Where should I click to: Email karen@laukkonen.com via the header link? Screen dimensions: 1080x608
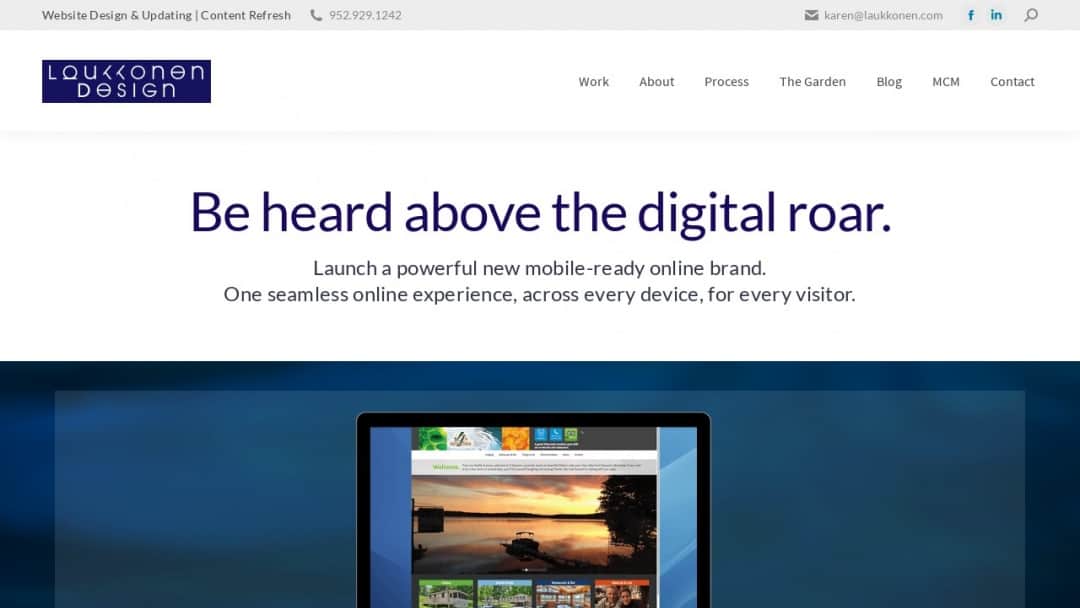tap(882, 14)
